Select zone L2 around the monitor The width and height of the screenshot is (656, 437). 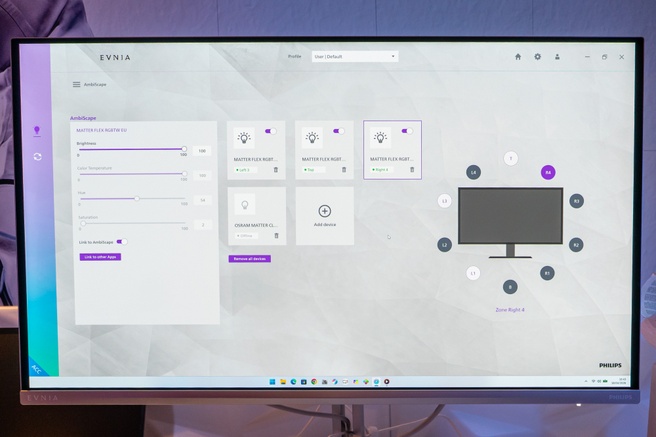(444, 245)
